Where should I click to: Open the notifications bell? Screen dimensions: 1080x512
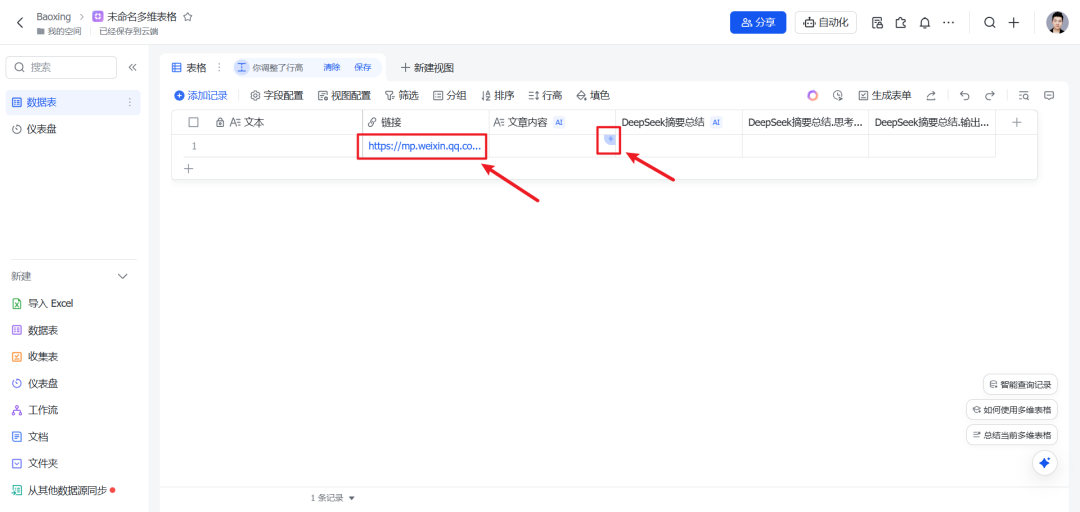click(x=925, y=23)
